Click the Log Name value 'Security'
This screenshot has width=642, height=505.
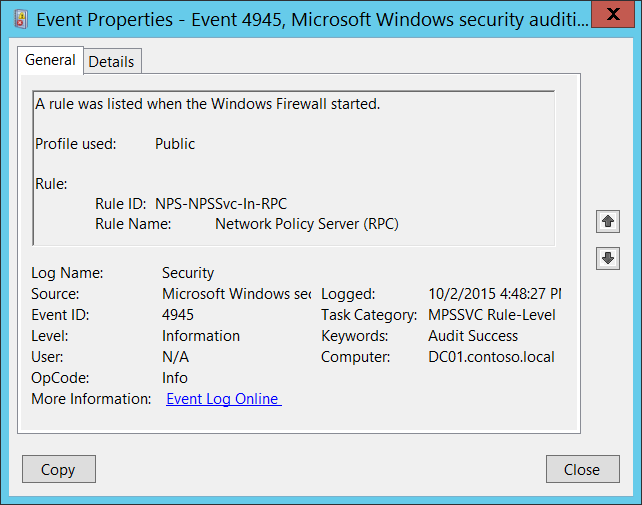tap(188, 273)
